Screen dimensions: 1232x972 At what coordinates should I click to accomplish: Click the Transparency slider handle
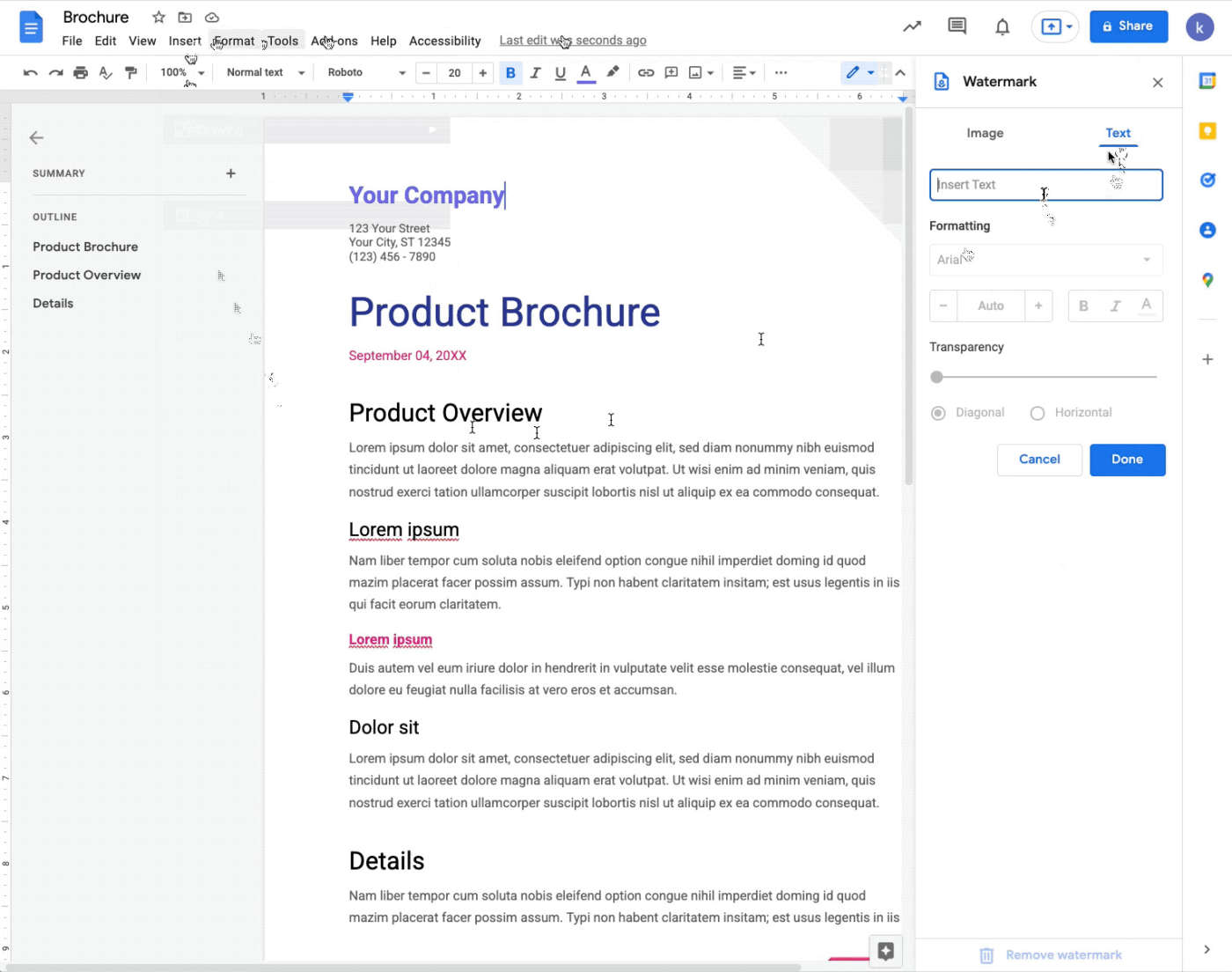[937, 377]
